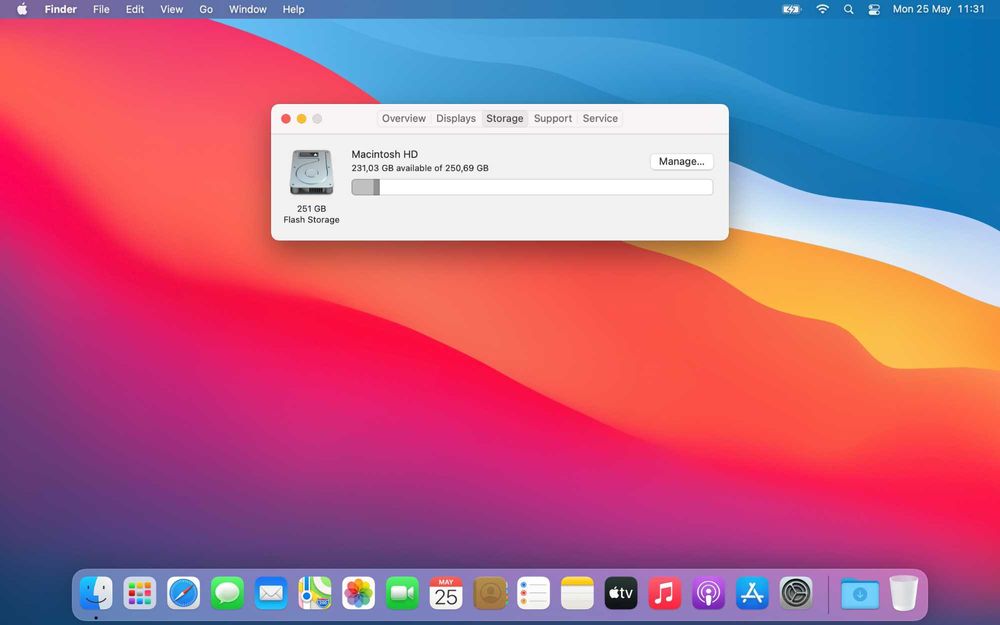Open the Downloads folder in Dock
1000x625 pixels.
click(859, 593)
